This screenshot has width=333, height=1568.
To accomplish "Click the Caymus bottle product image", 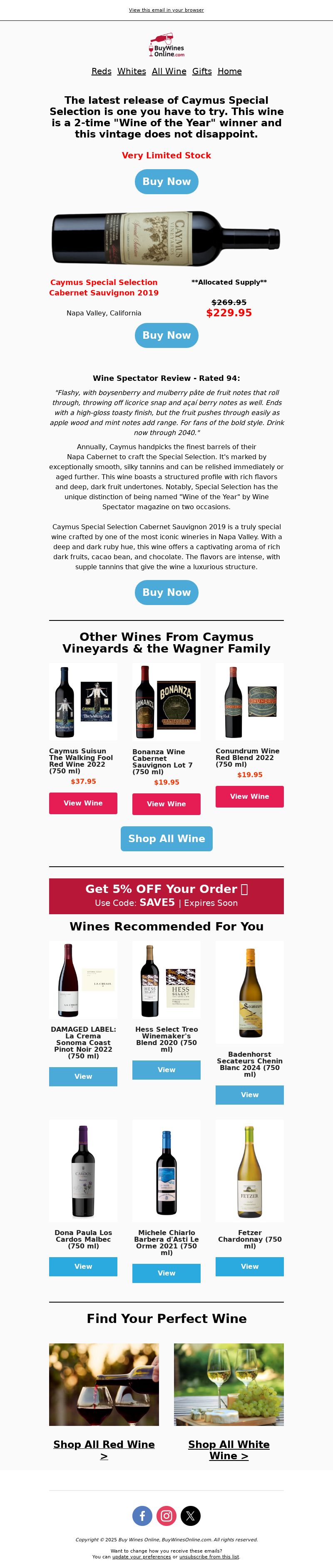I will tap(166, 239).
